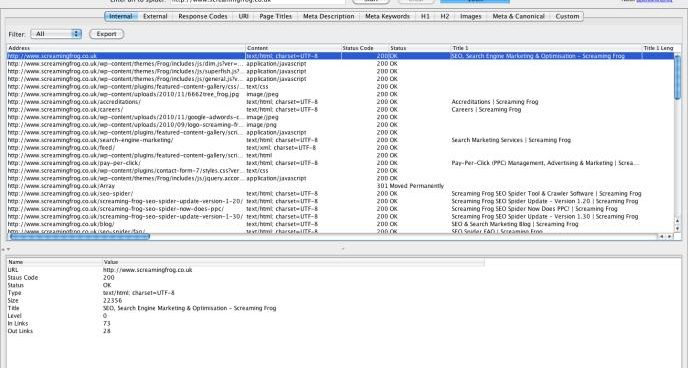Click the scroll-left arrow of horizontal scrollbar
The height and width of the screenshot is (368, 688).
click(x=662, y=236)
